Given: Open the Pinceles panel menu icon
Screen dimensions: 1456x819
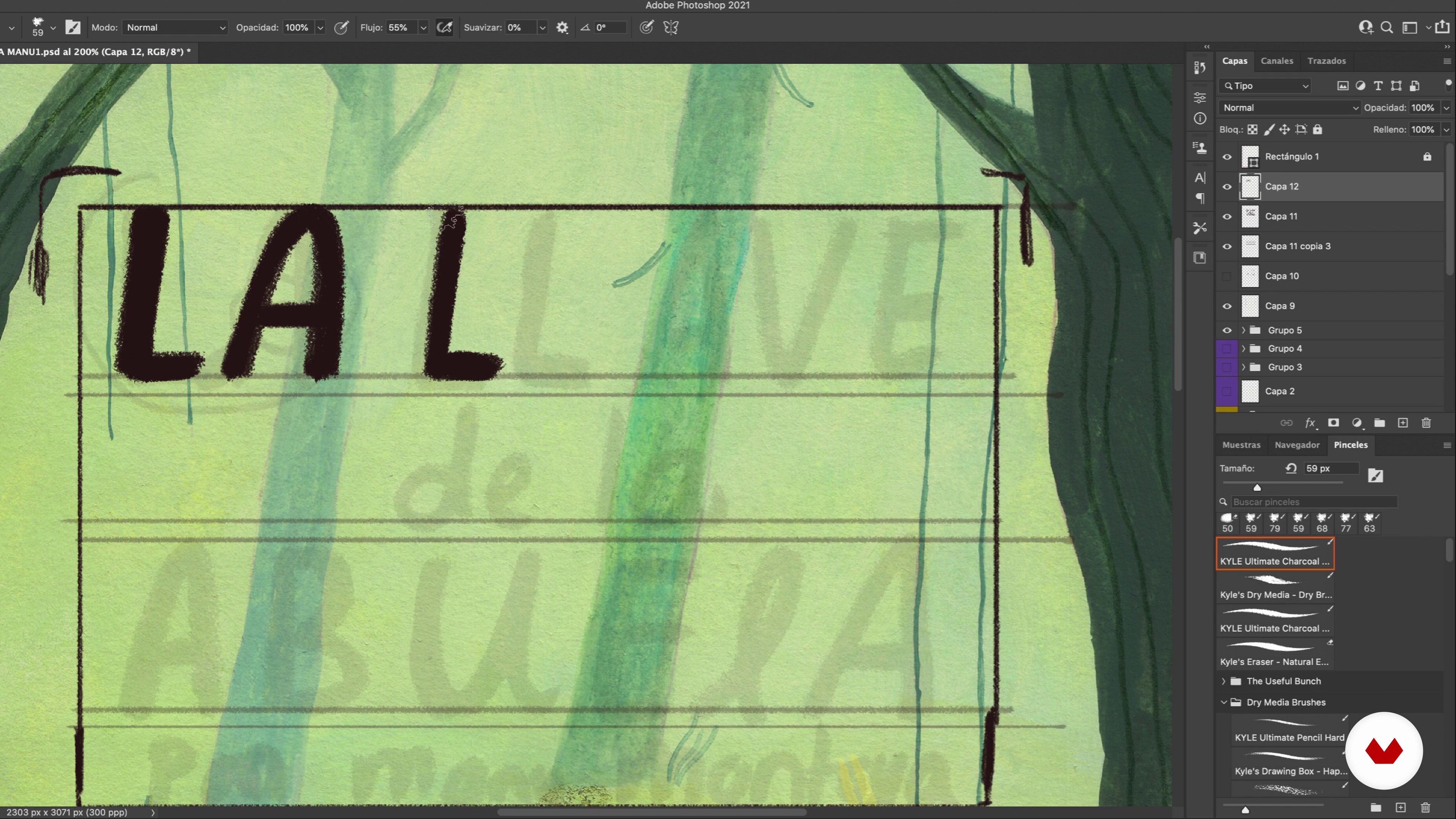Looking at the screenshot, I should (x=1447, y=446).
